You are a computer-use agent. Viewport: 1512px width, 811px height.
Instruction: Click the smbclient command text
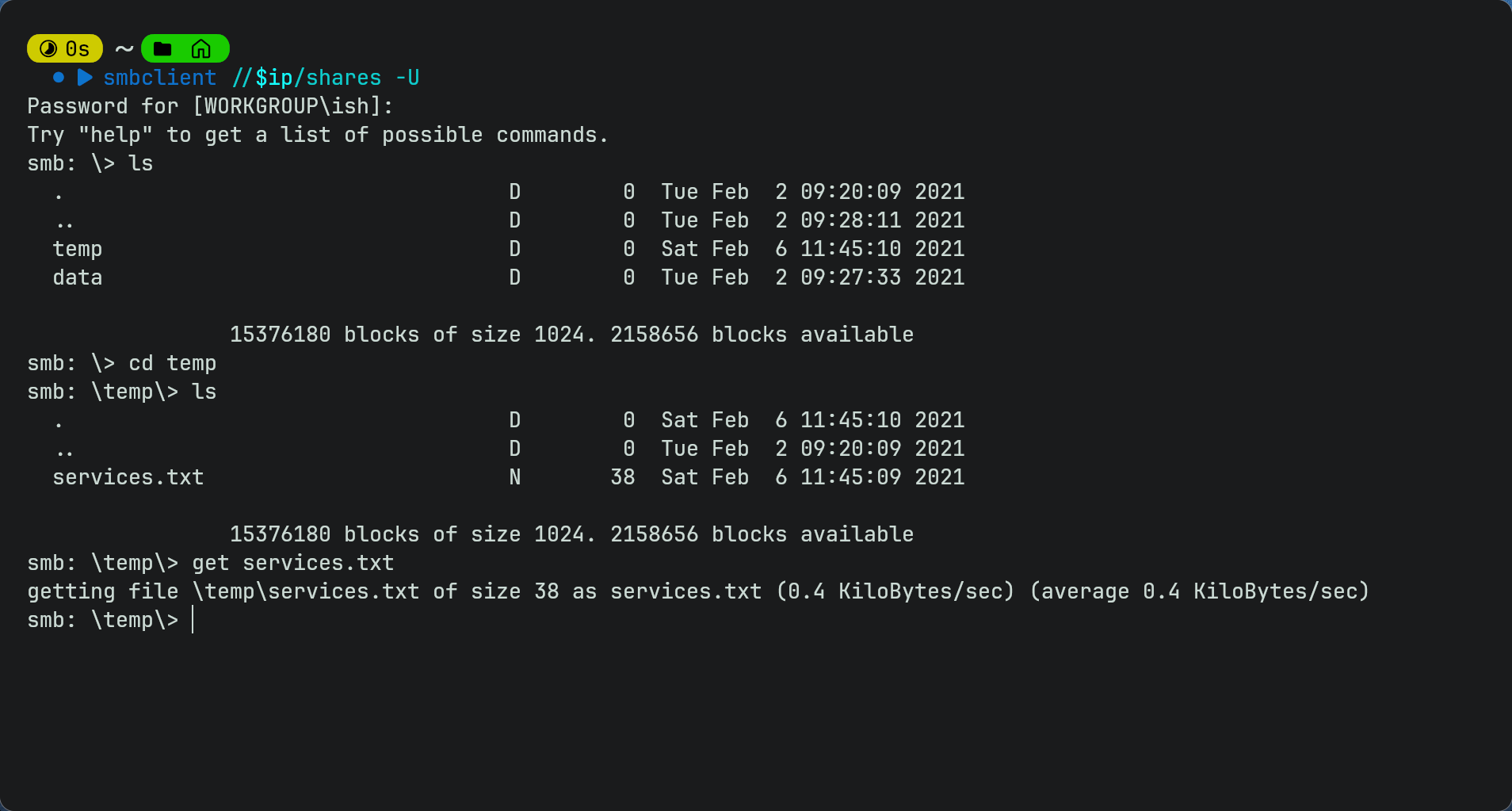tap(159, 78)
